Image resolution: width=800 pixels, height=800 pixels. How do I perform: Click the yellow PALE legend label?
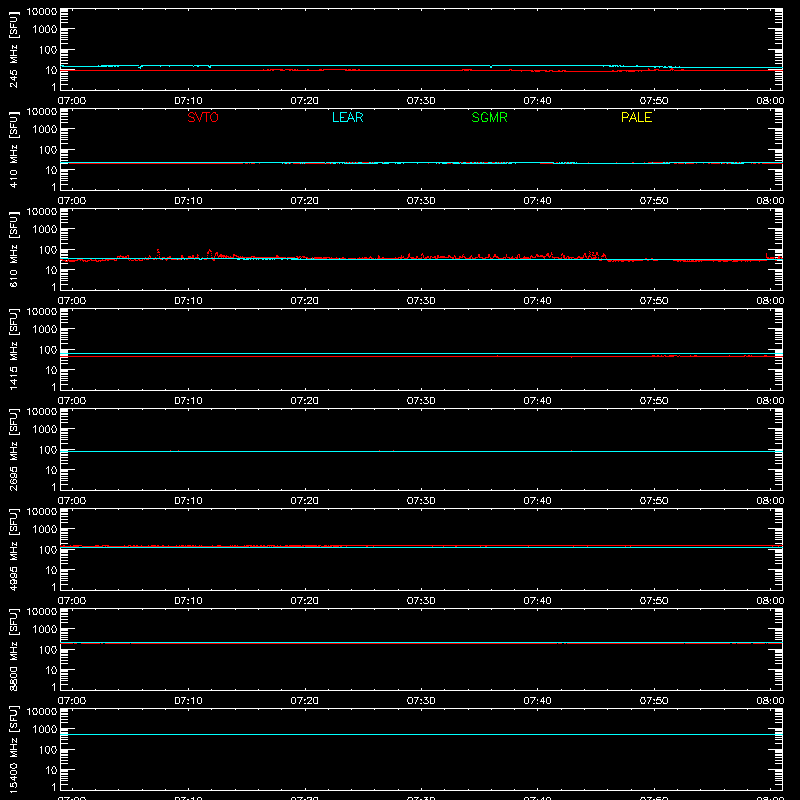tap(636, 117)
